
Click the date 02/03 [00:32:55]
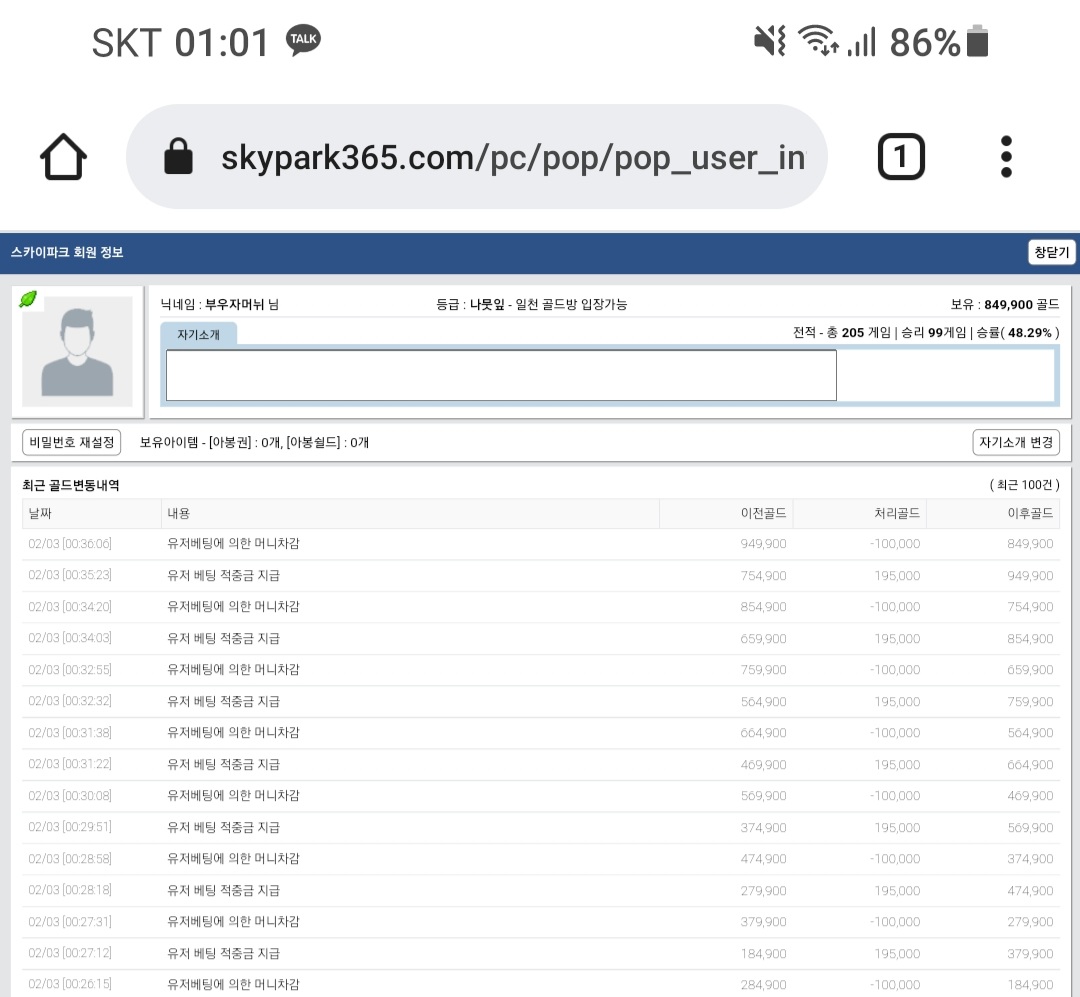pos(70,670)
